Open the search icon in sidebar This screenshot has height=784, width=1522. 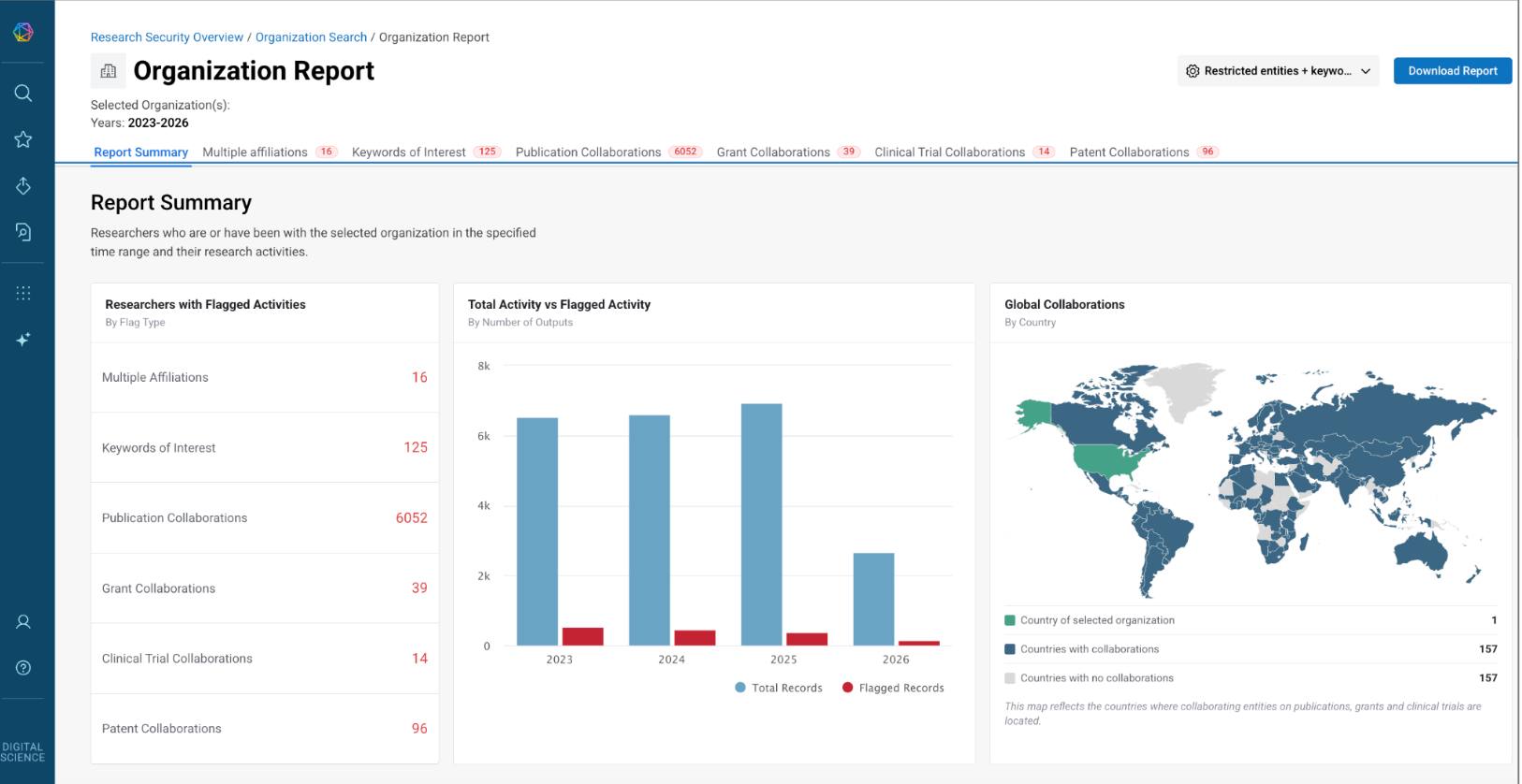tap(23, 93)
